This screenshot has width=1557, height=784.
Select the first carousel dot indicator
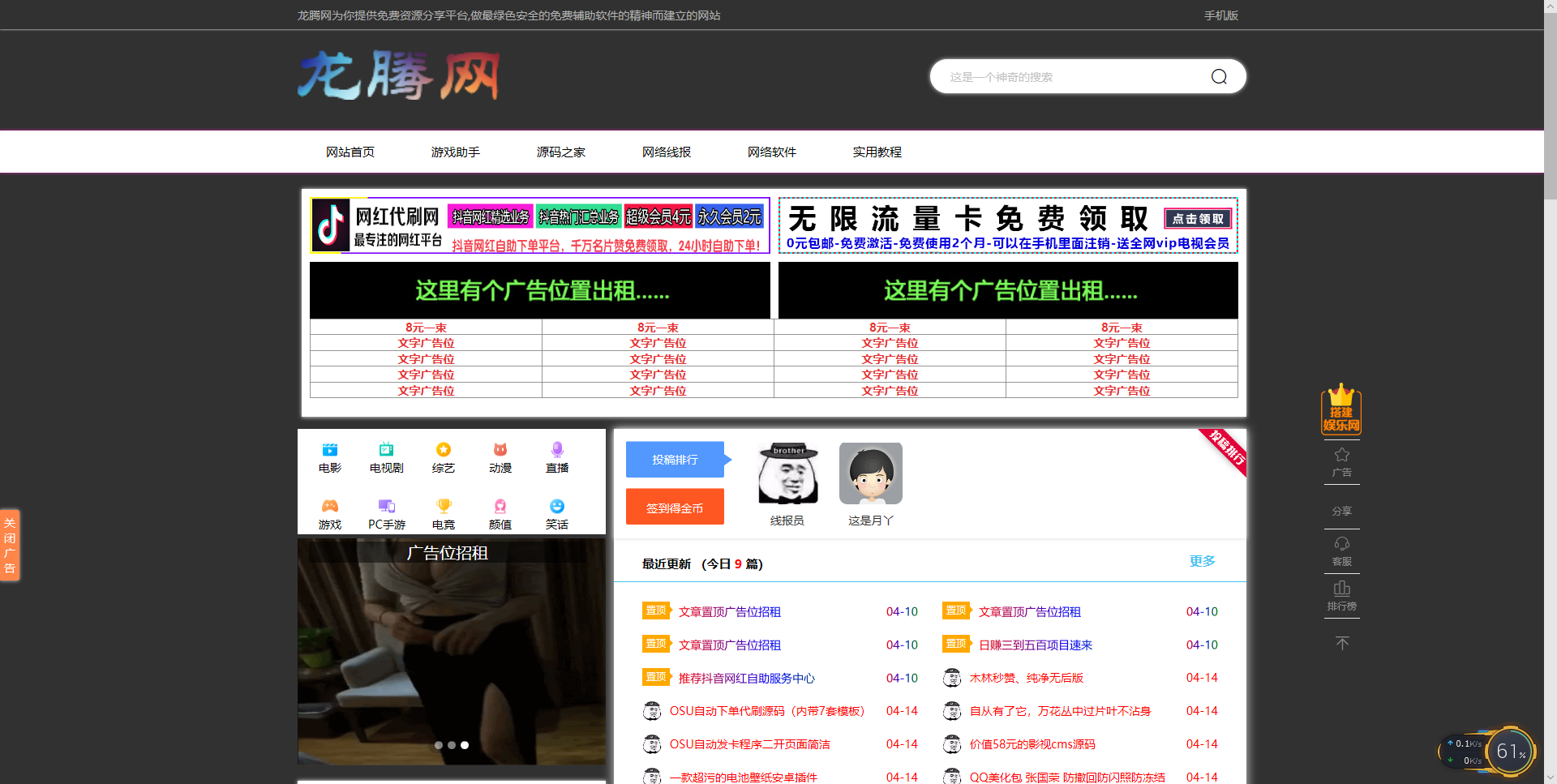pos(439,745)
